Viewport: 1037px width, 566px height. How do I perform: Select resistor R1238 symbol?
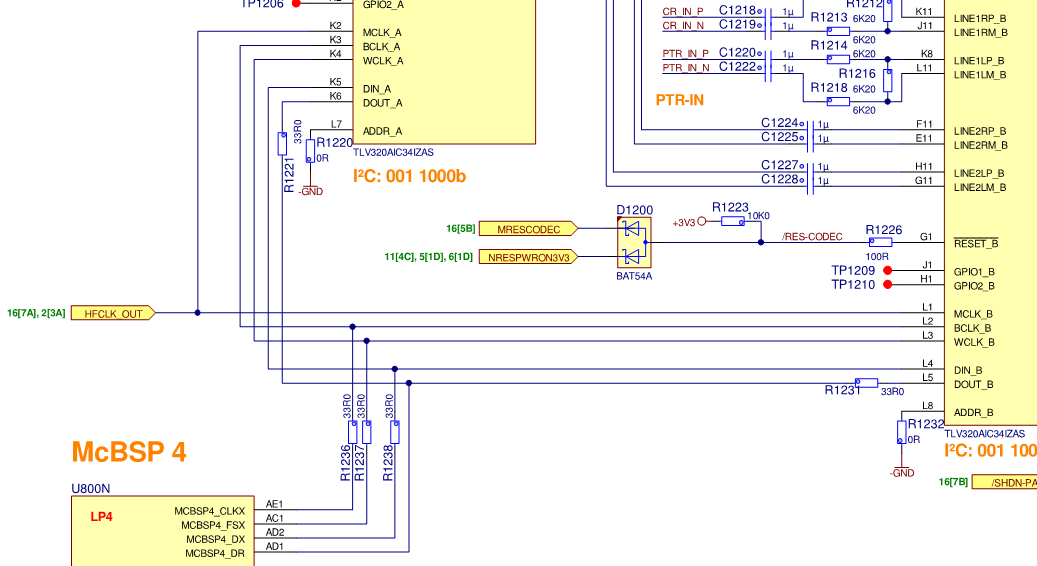[395, 432]
